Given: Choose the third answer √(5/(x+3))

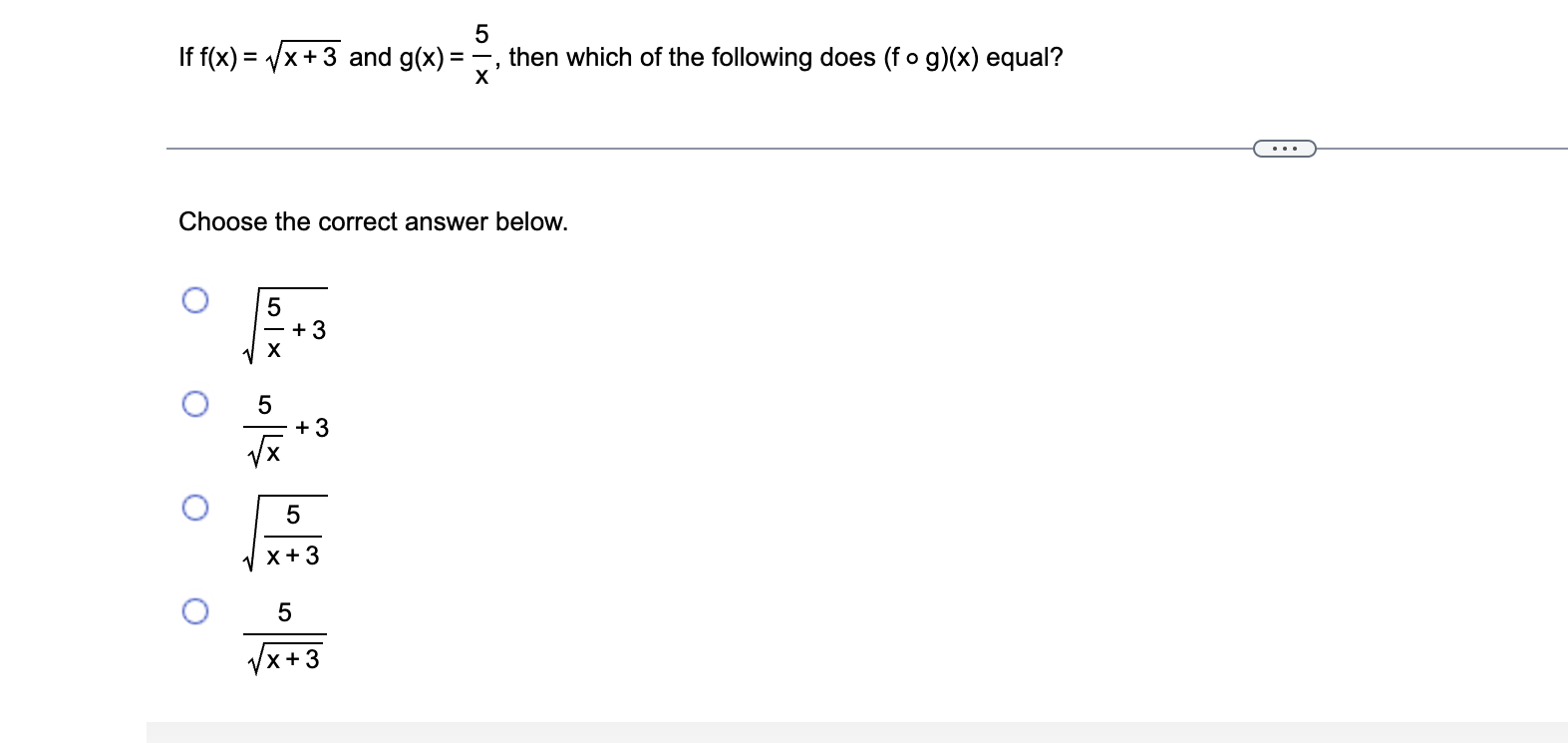Looking at the screenshot, I should pyautogui.click(x=195, y=510).
